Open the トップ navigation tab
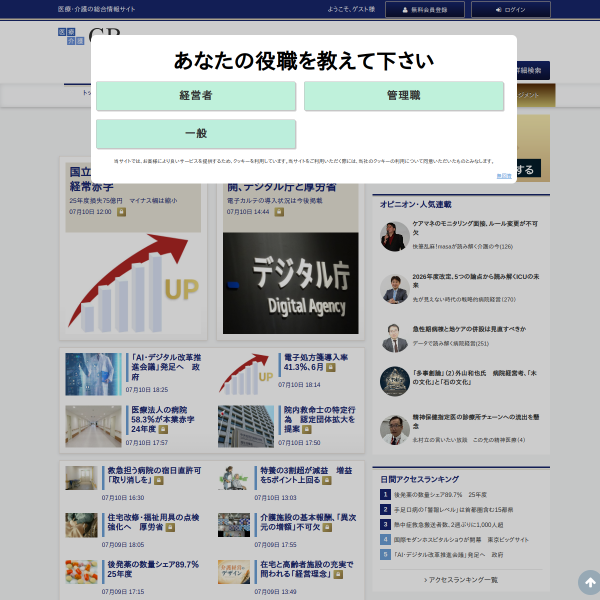Viewport: 600px width, 600px height. 86,93
